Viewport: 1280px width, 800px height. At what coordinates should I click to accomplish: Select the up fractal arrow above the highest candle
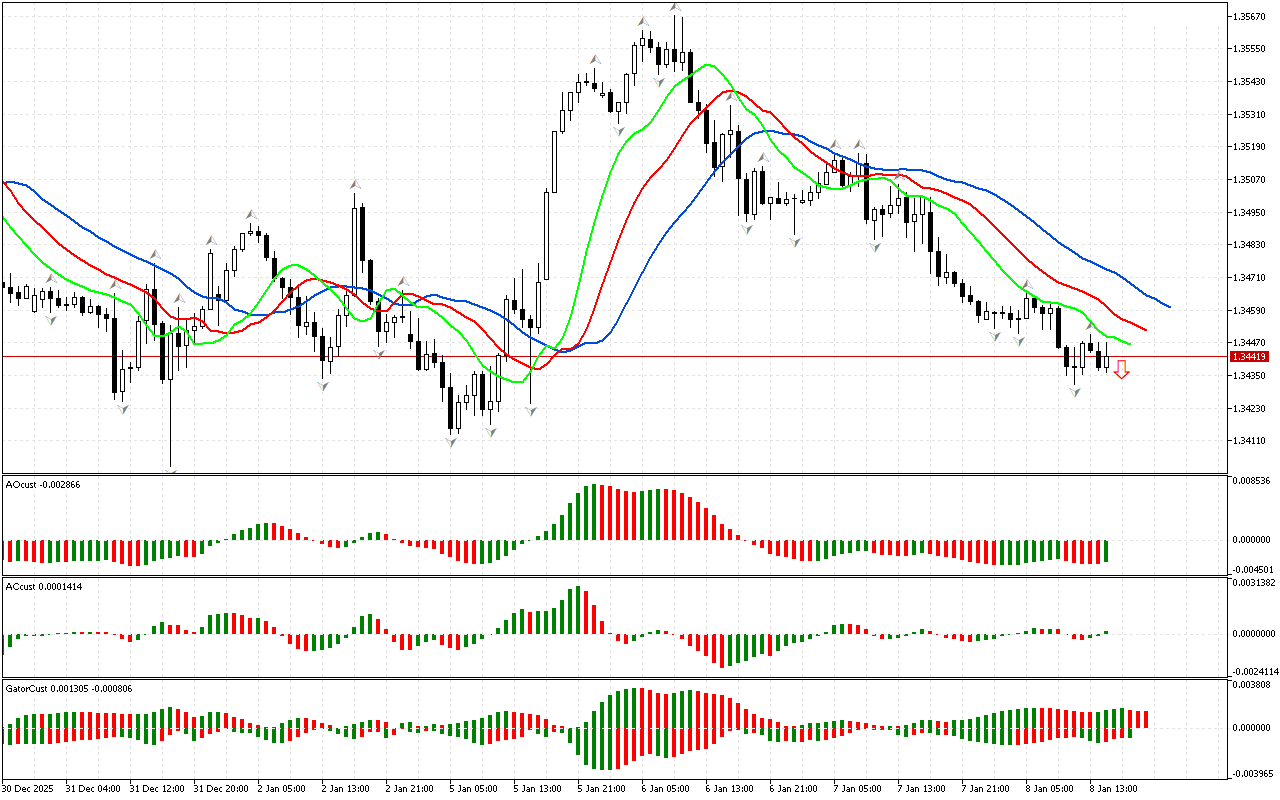click(x=676, y=8)
